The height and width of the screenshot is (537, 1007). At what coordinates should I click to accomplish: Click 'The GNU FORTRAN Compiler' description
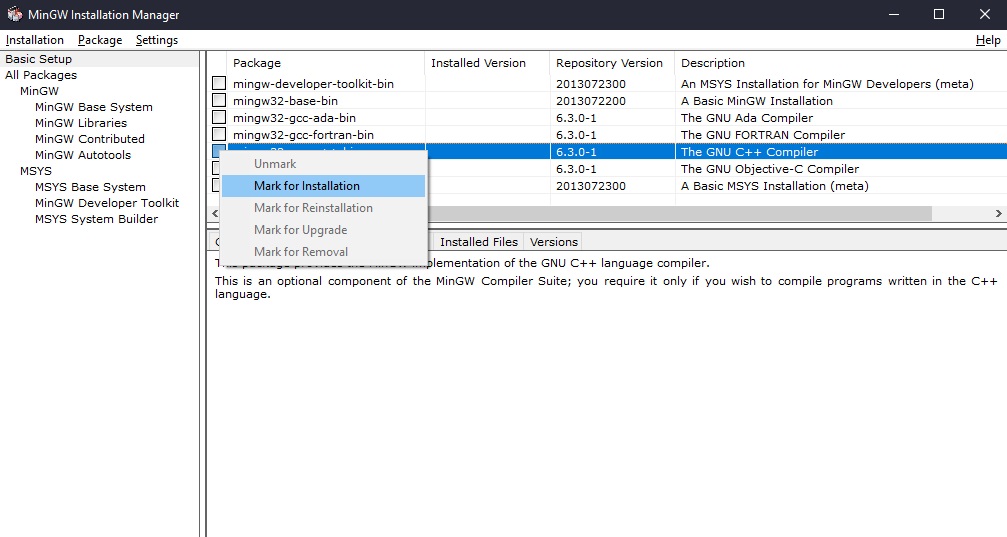tap(763, 135)
